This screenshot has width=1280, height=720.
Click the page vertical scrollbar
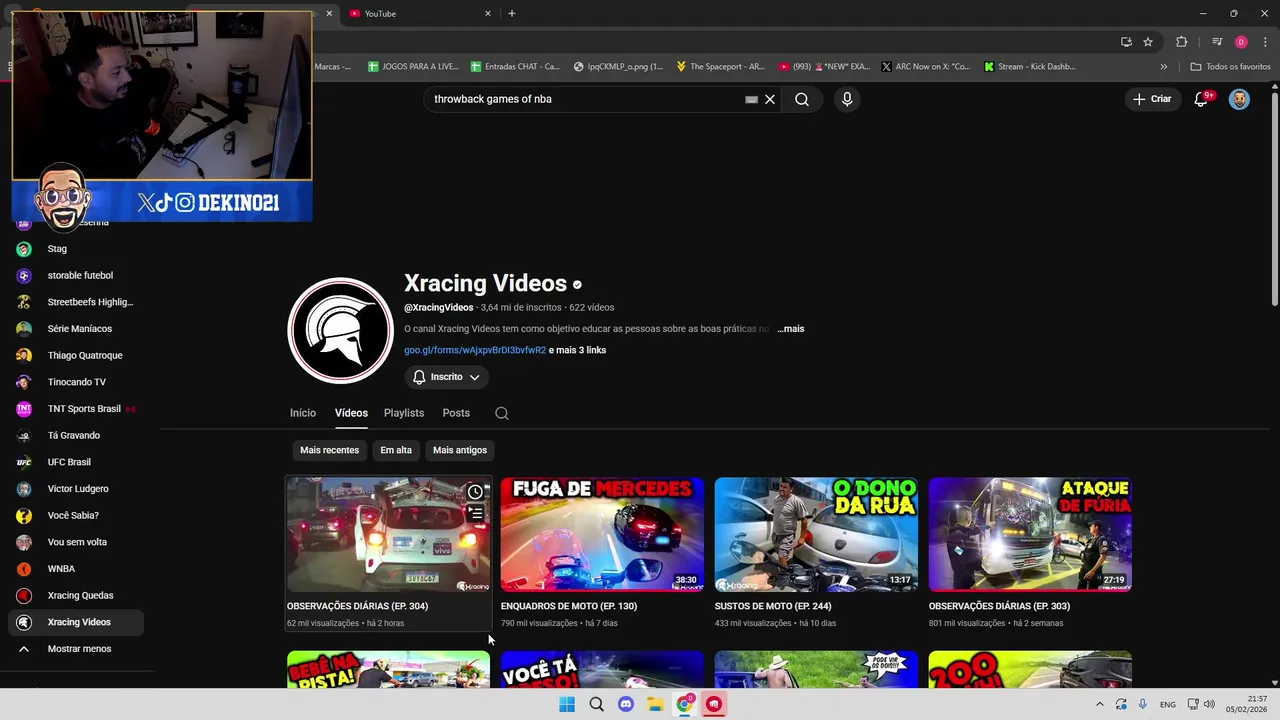point(1274,200)
